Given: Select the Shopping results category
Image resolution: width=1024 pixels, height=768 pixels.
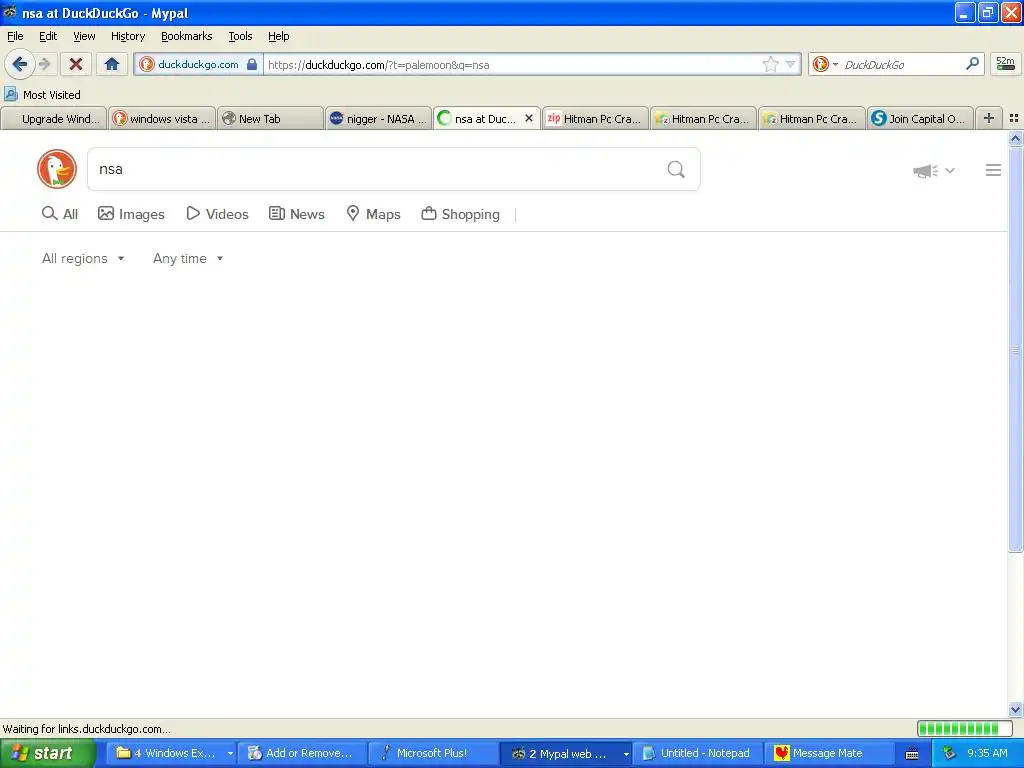Looking at the screenshot, I should (x=460, y=214).
